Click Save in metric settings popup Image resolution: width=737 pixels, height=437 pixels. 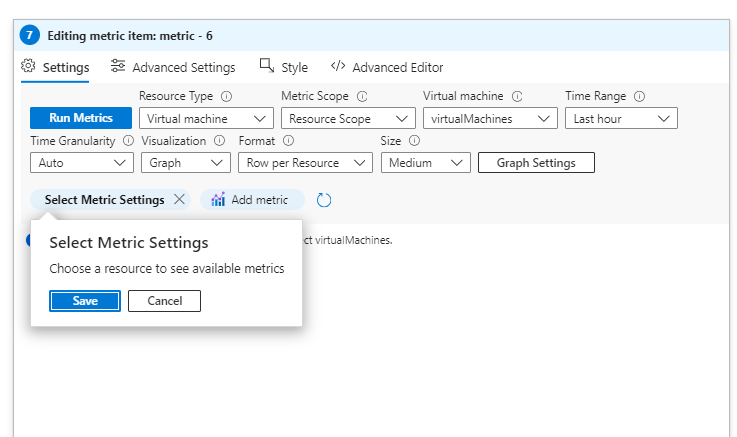click(x=85, y=301)
